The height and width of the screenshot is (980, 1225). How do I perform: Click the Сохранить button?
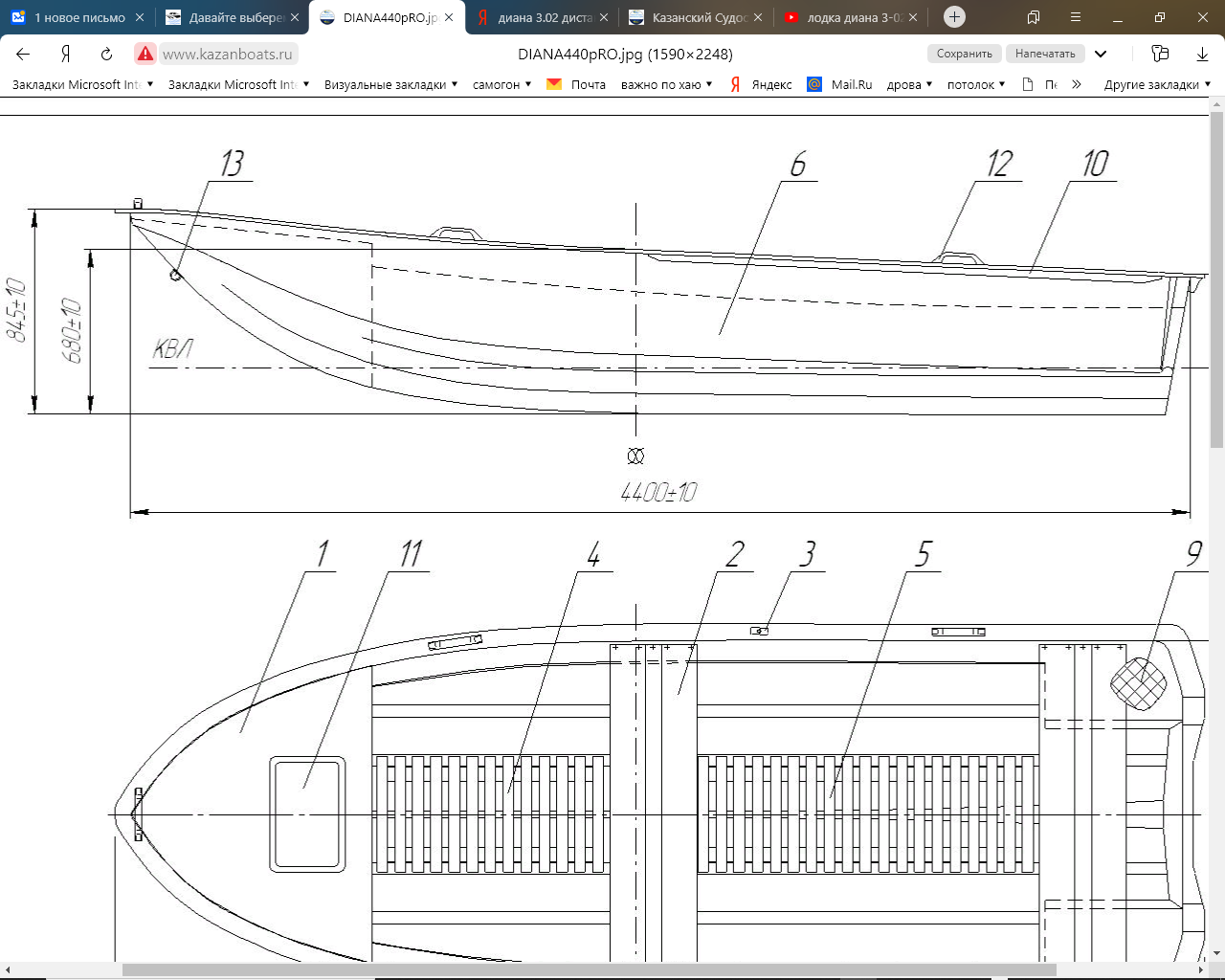click(964, 54)
